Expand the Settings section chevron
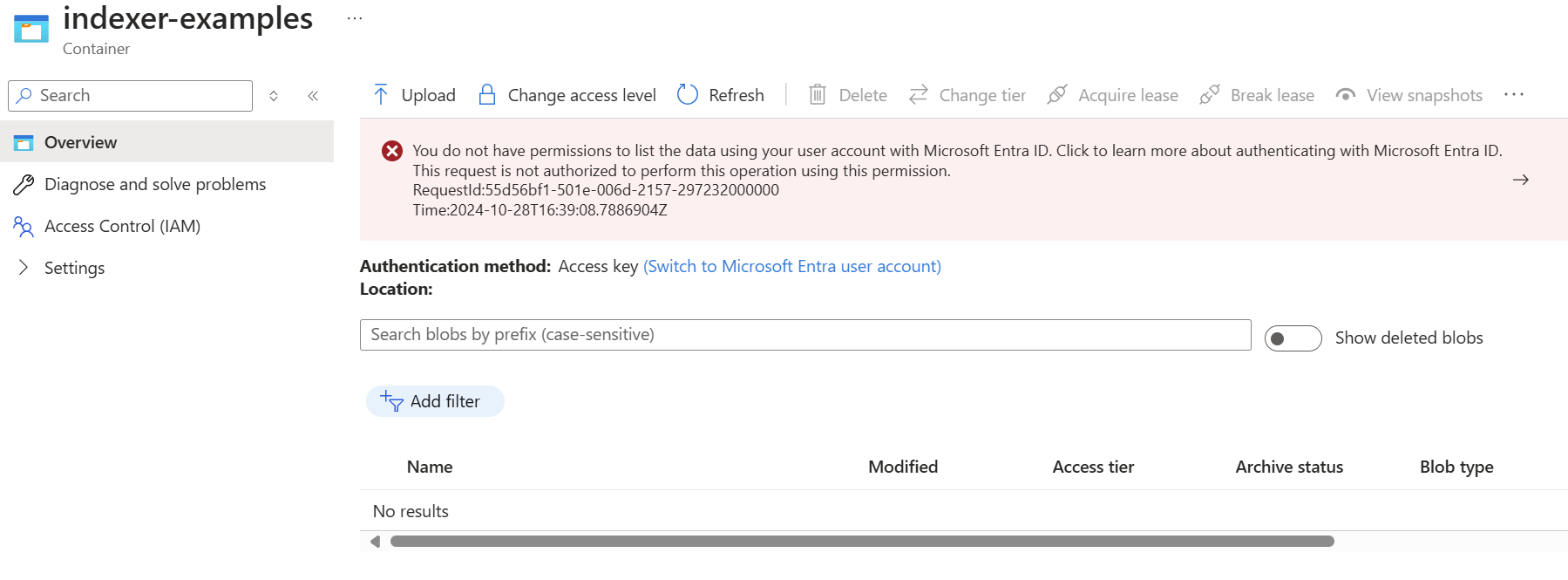Screen dimensions: 1568x580 24,268
